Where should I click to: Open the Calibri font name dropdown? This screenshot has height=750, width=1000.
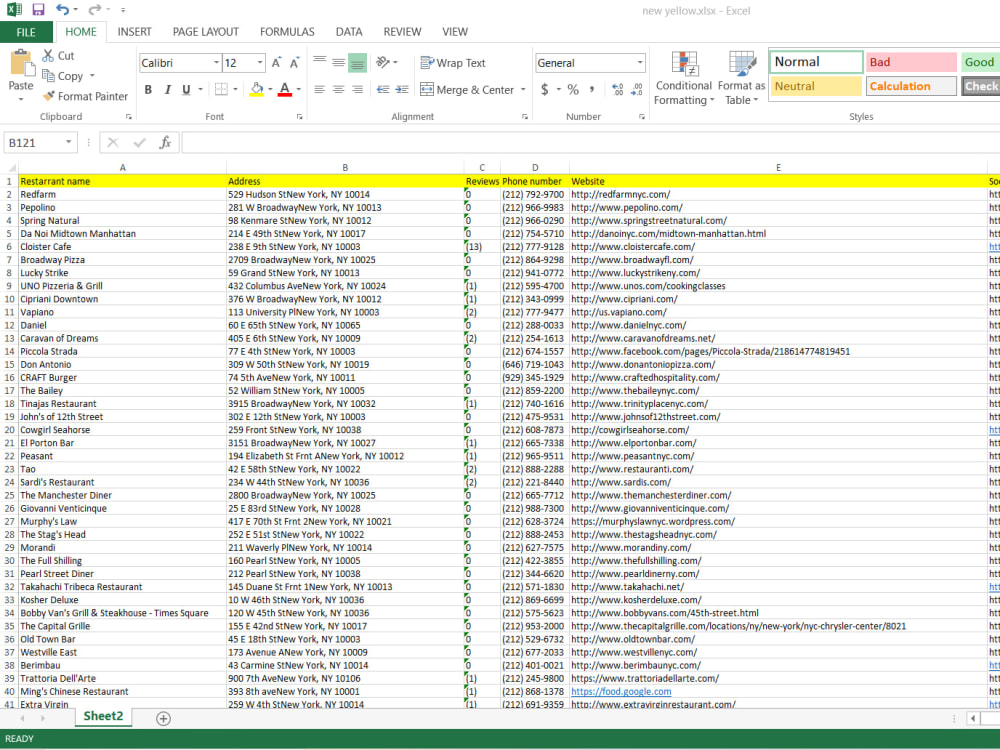click(x=216, y=62)
